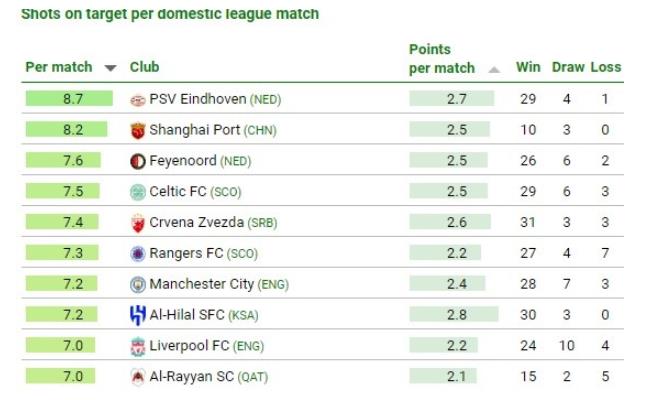Viewport: 646px width, 400px height.
Task: Click the Crvena Zvezda club crest
Action: 138,223
